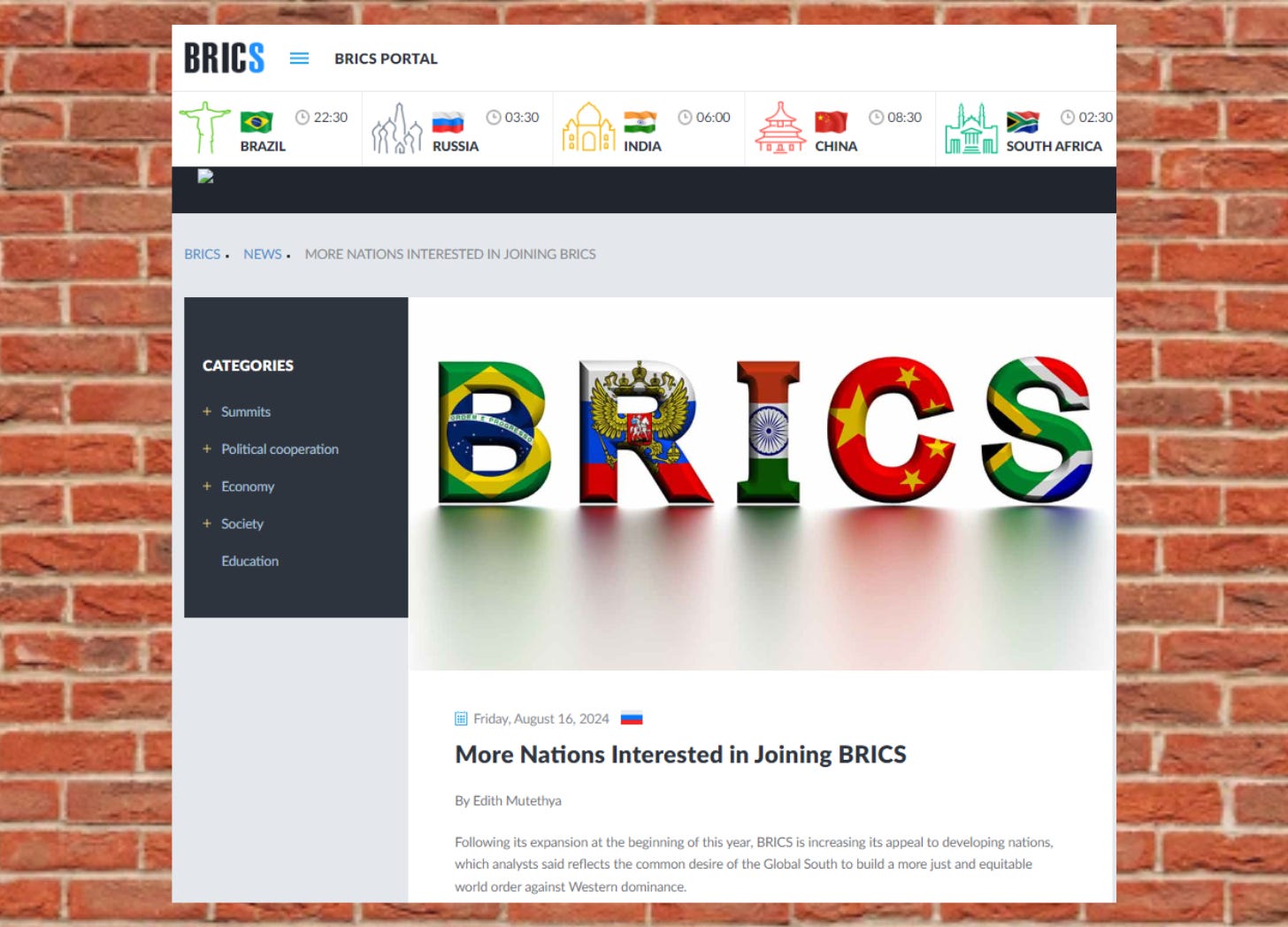
Task: Click the 03:30 Russia time
Action: tap(522, 117)
